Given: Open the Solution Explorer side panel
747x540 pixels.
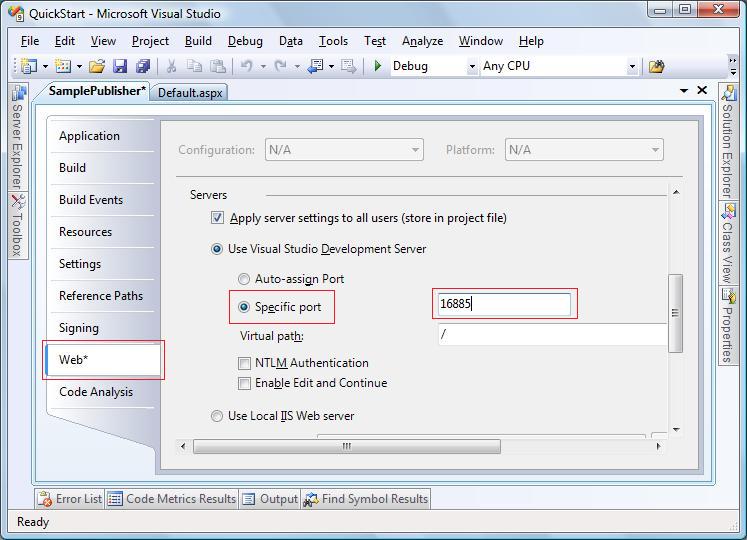Looking at the screenshot, I should 727,147.
